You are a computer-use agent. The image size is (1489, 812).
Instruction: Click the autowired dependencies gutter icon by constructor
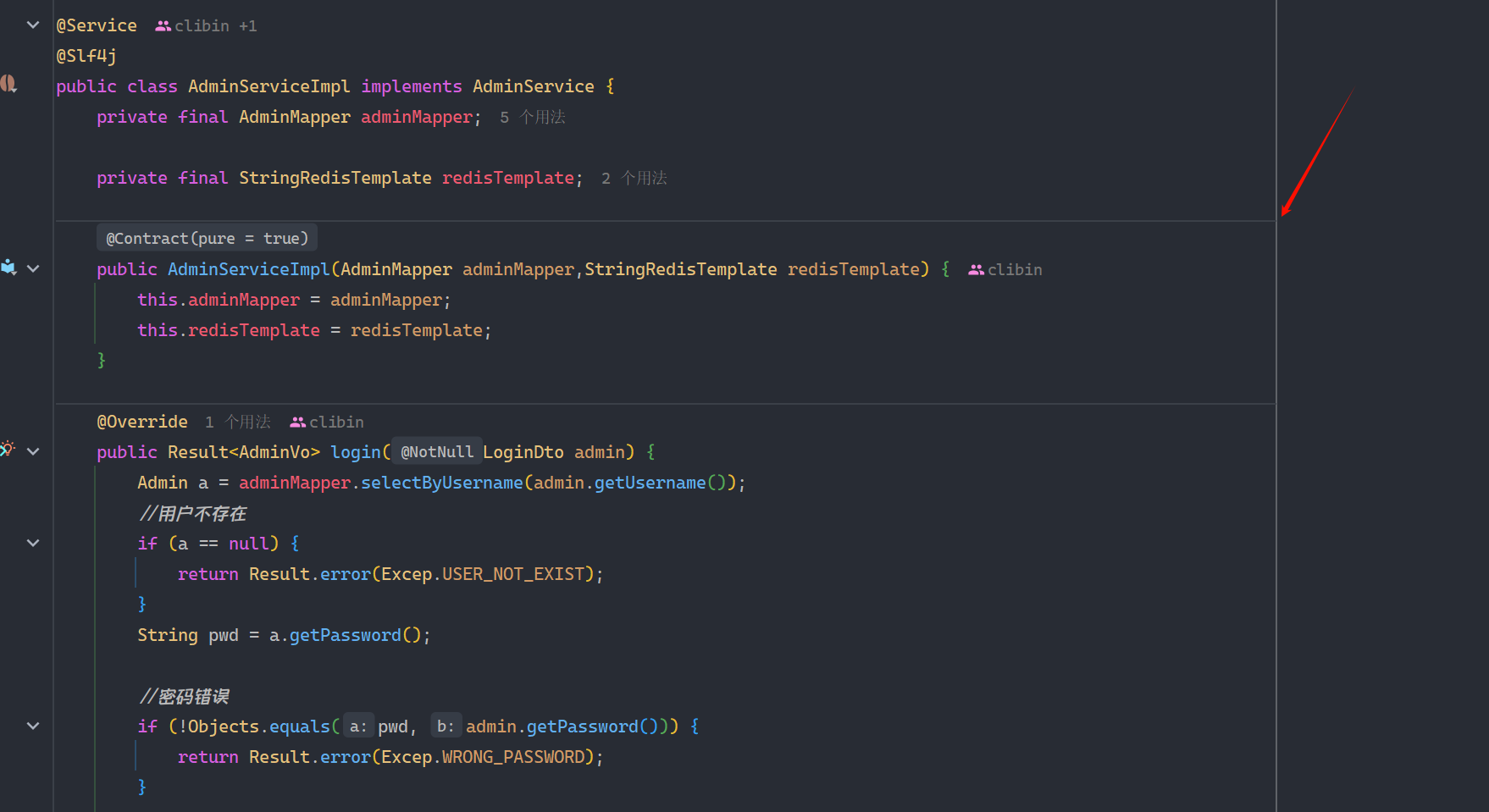8,268
